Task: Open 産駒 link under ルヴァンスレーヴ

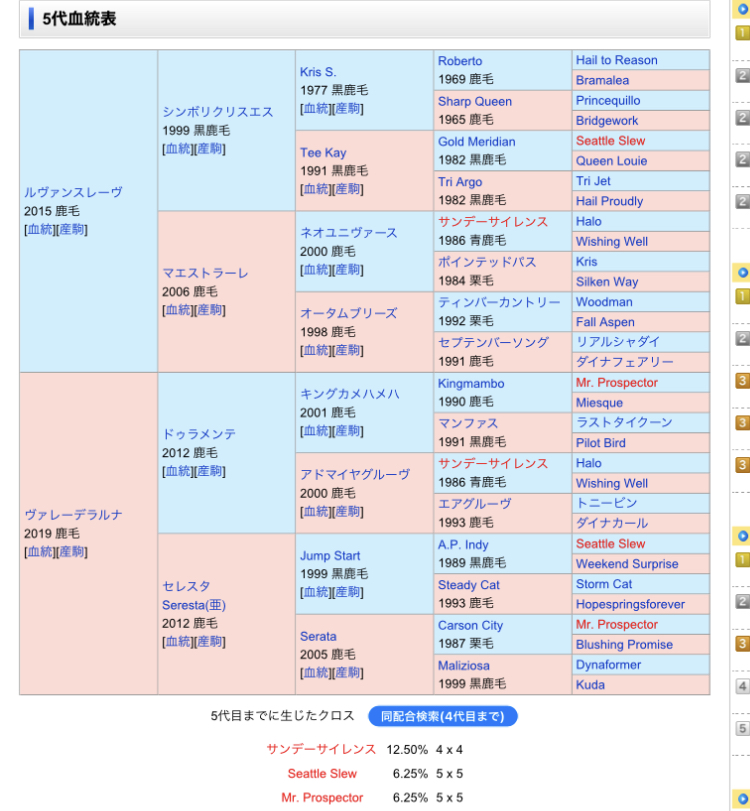Action: [72, 229]
